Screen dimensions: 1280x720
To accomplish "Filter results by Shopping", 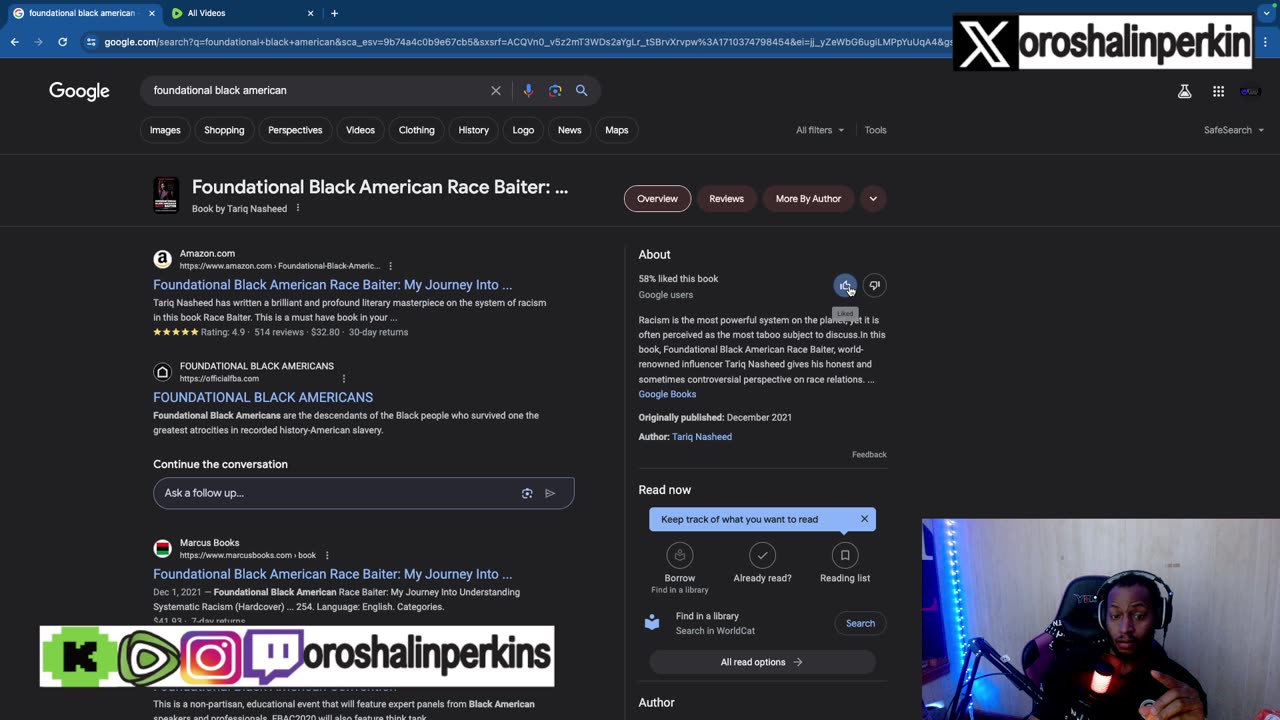I will pyautogui.click(x=224, y=130).
